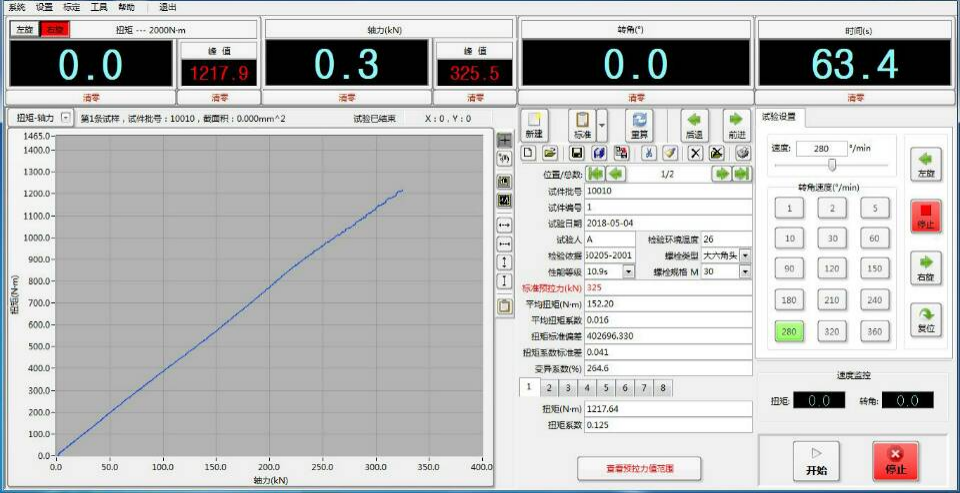This screenshot has width=960, height=493.
Task: Toggle the red 右旋 direction button at top left
Action: tap(53, 29)
